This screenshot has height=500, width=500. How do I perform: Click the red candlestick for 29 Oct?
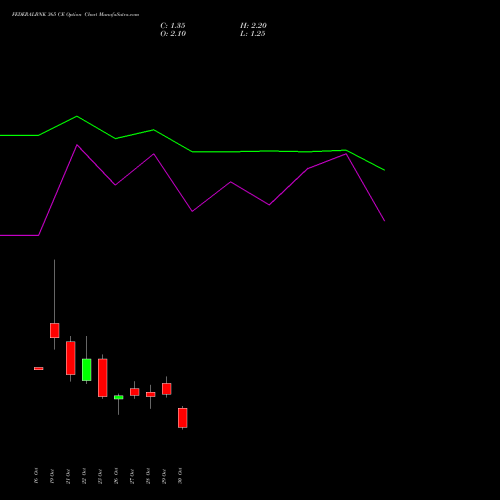coord(167,389)
